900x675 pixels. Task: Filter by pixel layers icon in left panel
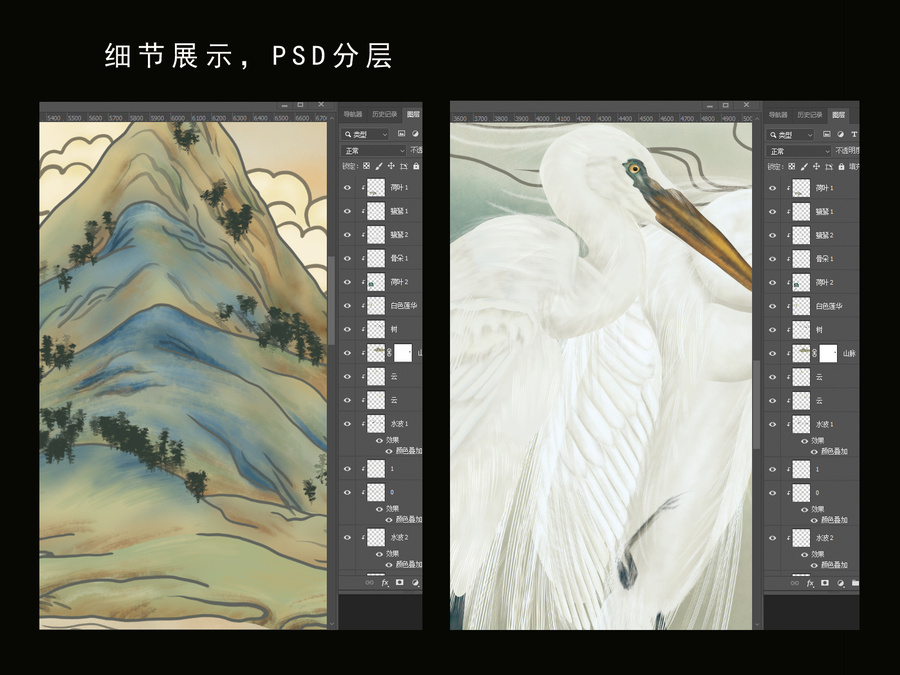[x=401, y=134]
